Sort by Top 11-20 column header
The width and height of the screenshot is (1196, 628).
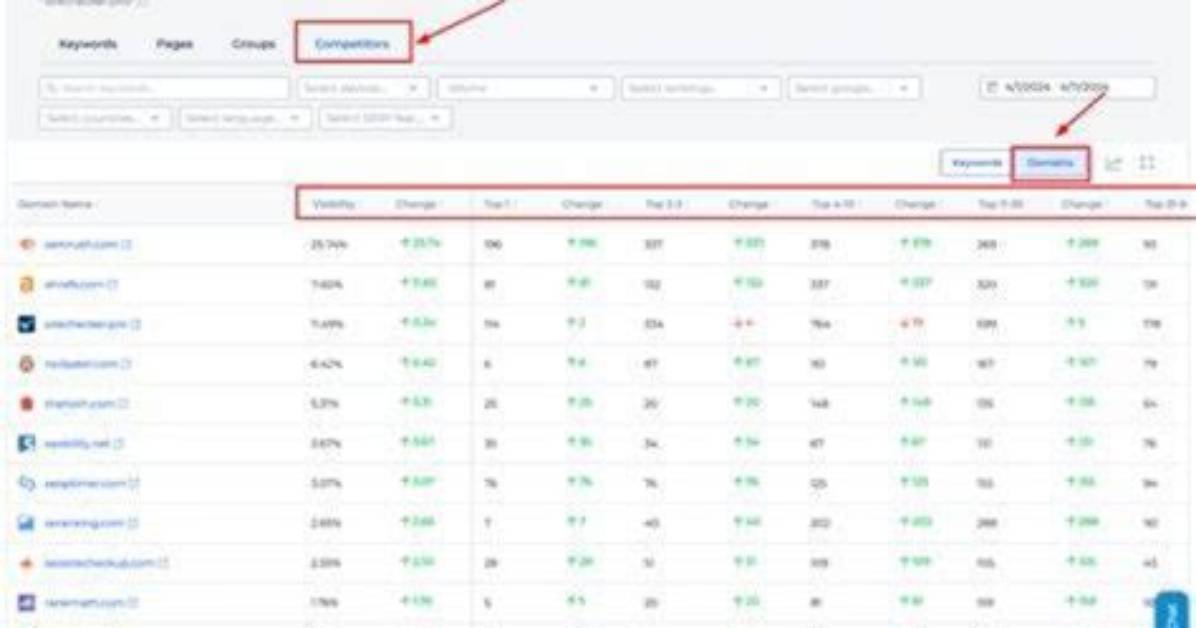[x=1001, y=205]
